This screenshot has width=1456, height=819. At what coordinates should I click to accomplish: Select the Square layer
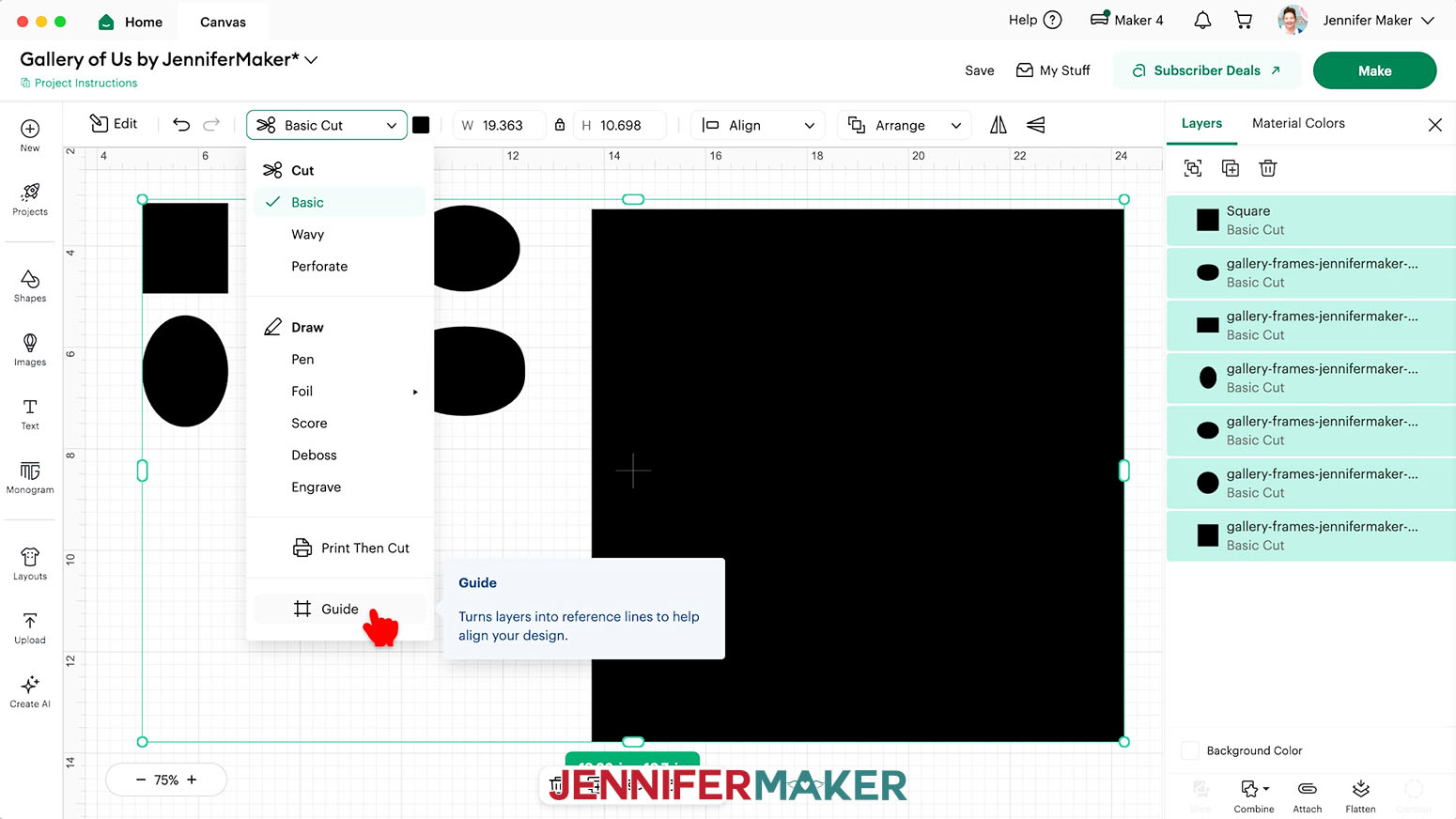pos(1311,220)
